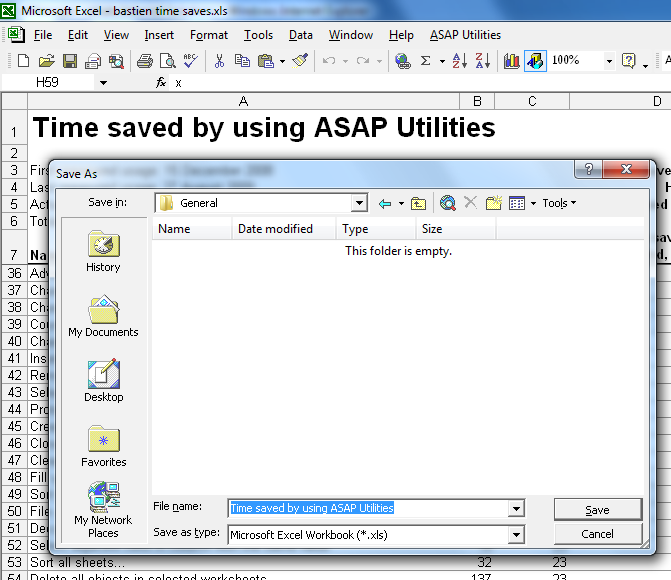
Task: Select the Format Painter brush icon
Action: pos(300,61)
